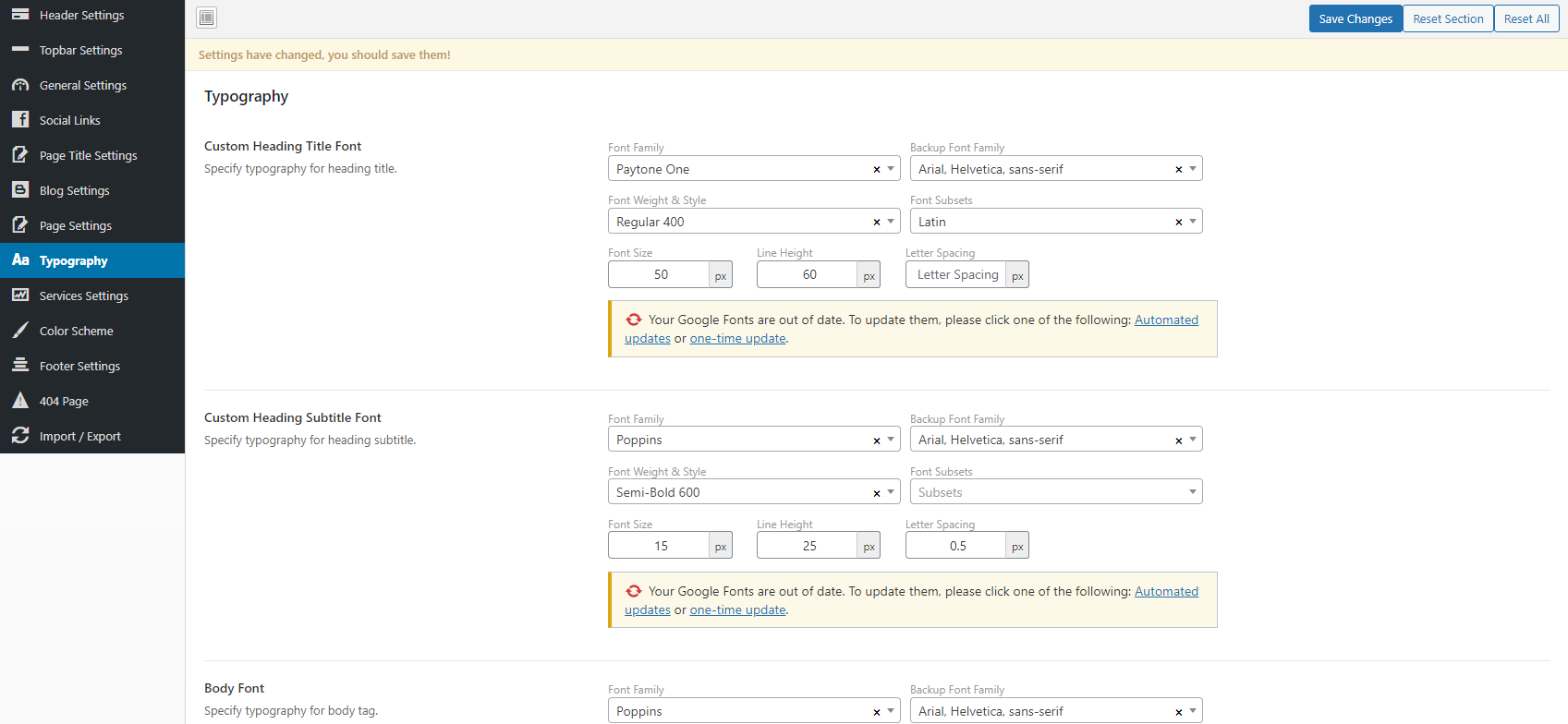Click the Services Settings chart icon
1568x724 pixels.
click(20, 296)
